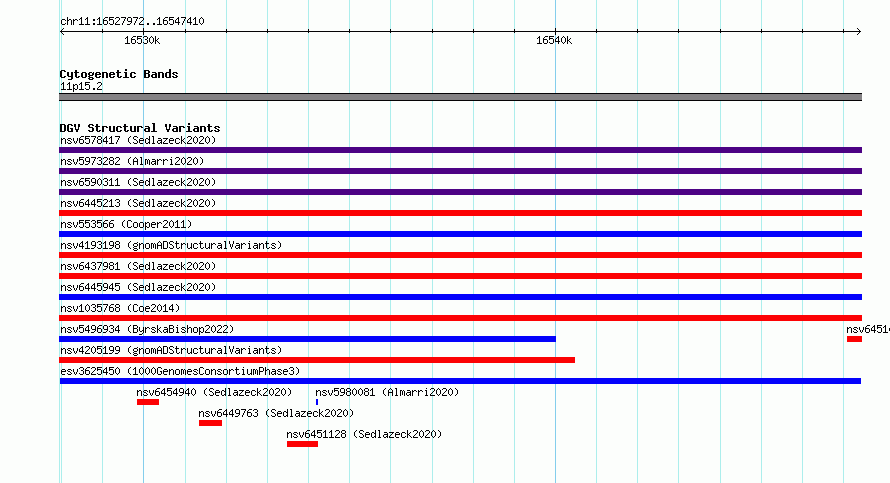Viewport: 890px width, 483px height.
Task: Select the blue bar under nsv553566
Action: (x=460, y=234)
